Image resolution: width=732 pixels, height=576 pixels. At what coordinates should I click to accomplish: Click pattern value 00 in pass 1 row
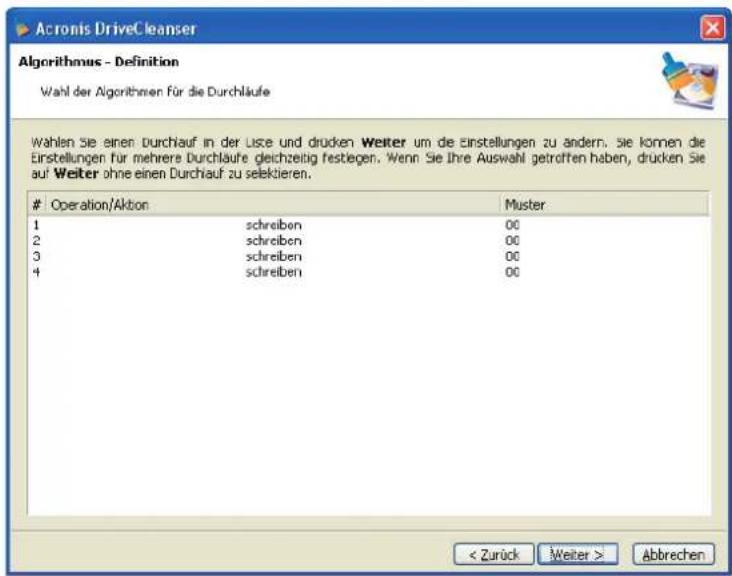[512, 225]
